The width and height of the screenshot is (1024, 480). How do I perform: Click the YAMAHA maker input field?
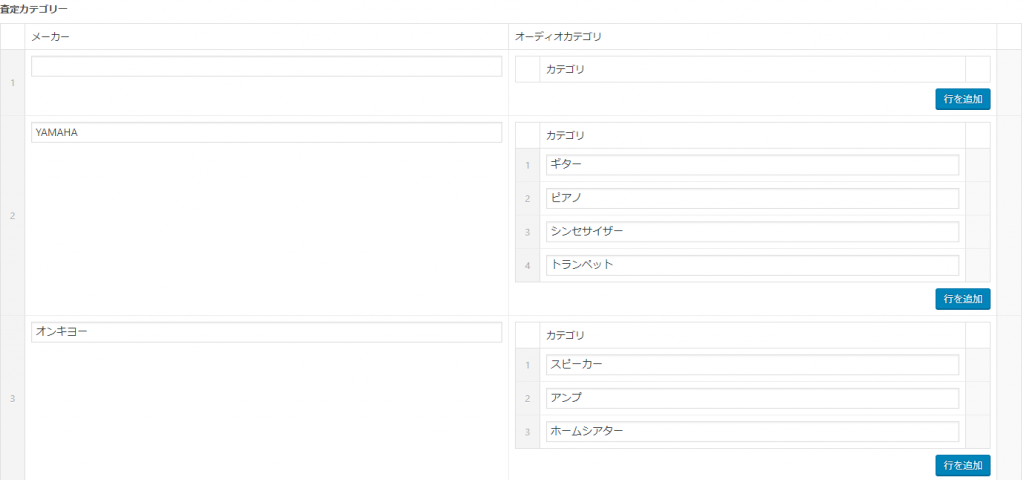(x=266, y=132)
